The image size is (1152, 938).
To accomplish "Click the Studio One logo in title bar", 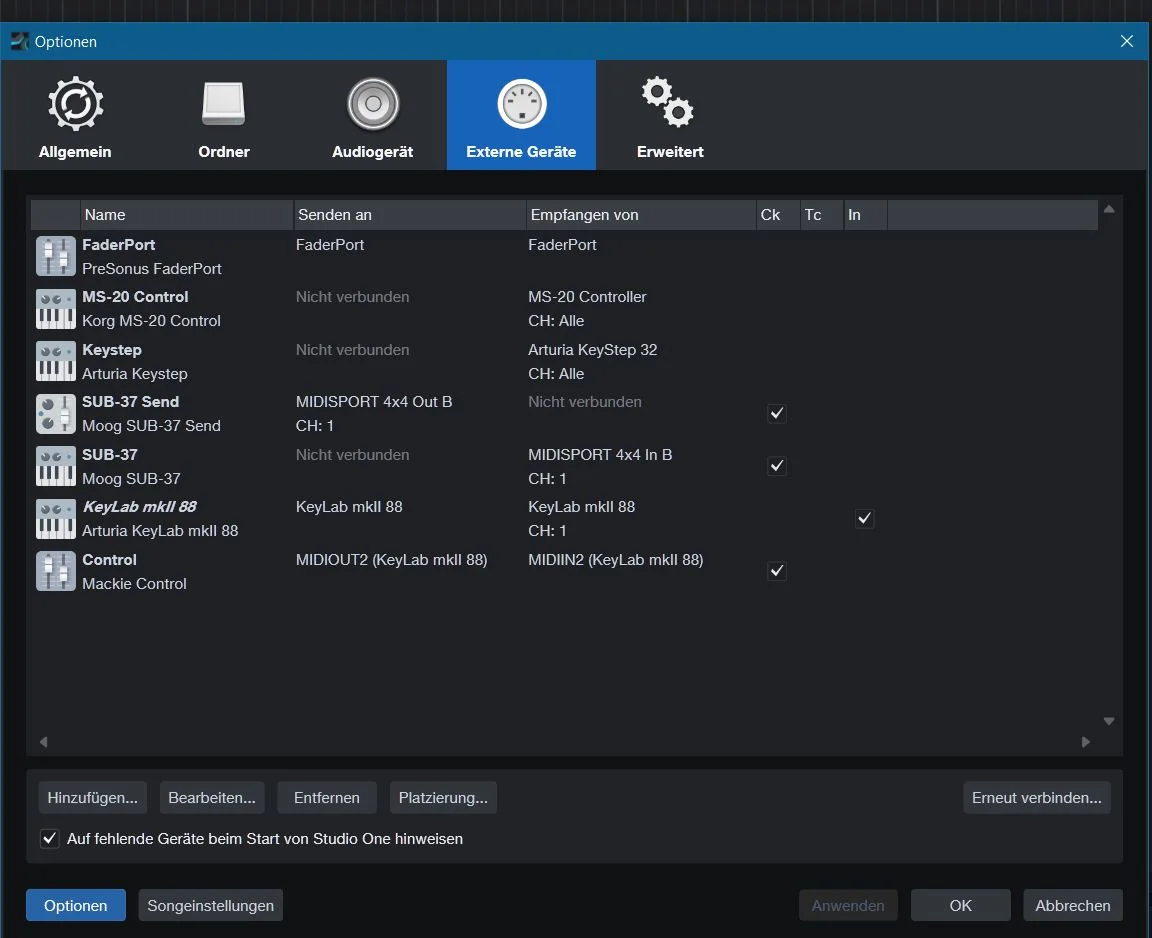I will click(20, 41).
